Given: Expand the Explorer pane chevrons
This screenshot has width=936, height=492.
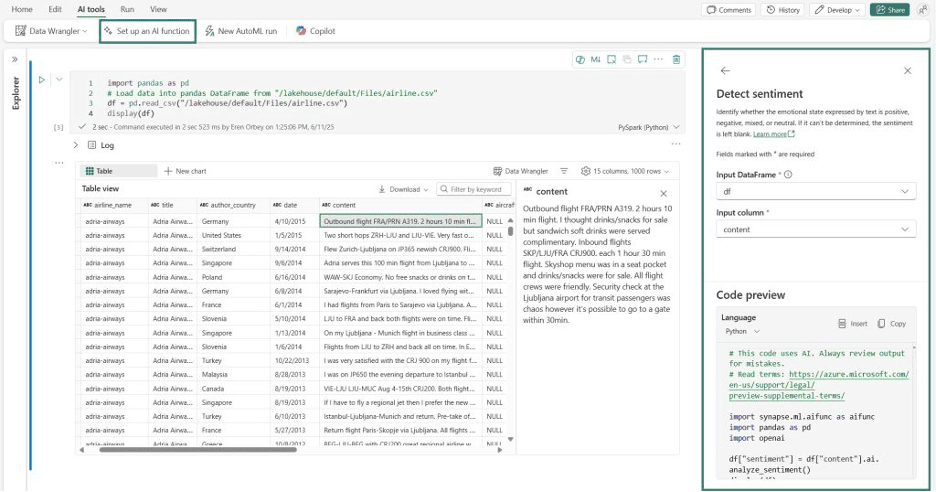Looking at the screenshot, I should pyautogui.click(x=15, y=59).
